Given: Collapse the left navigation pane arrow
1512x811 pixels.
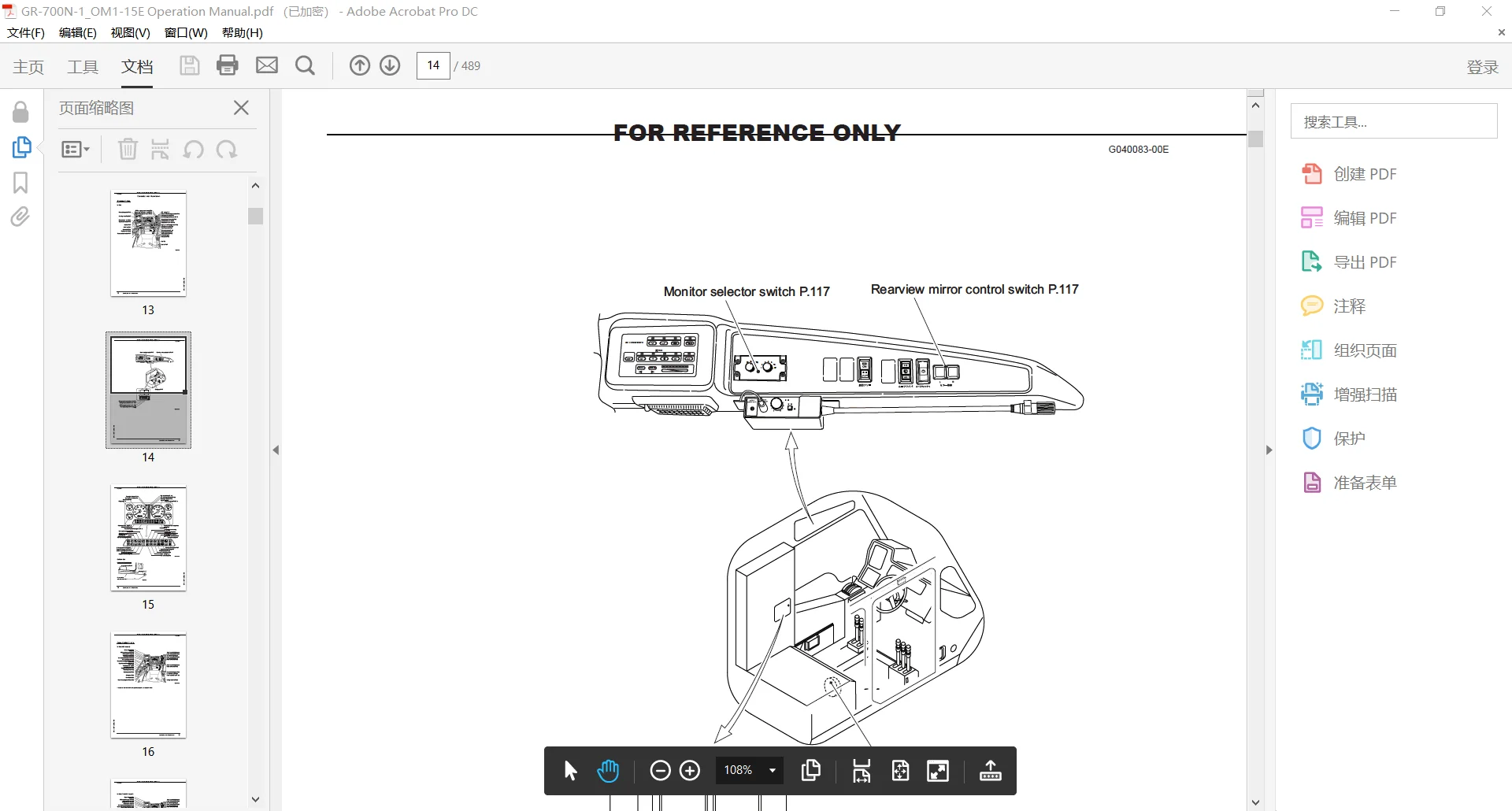Looking at the screenshot, I should [x=276, y=450].
